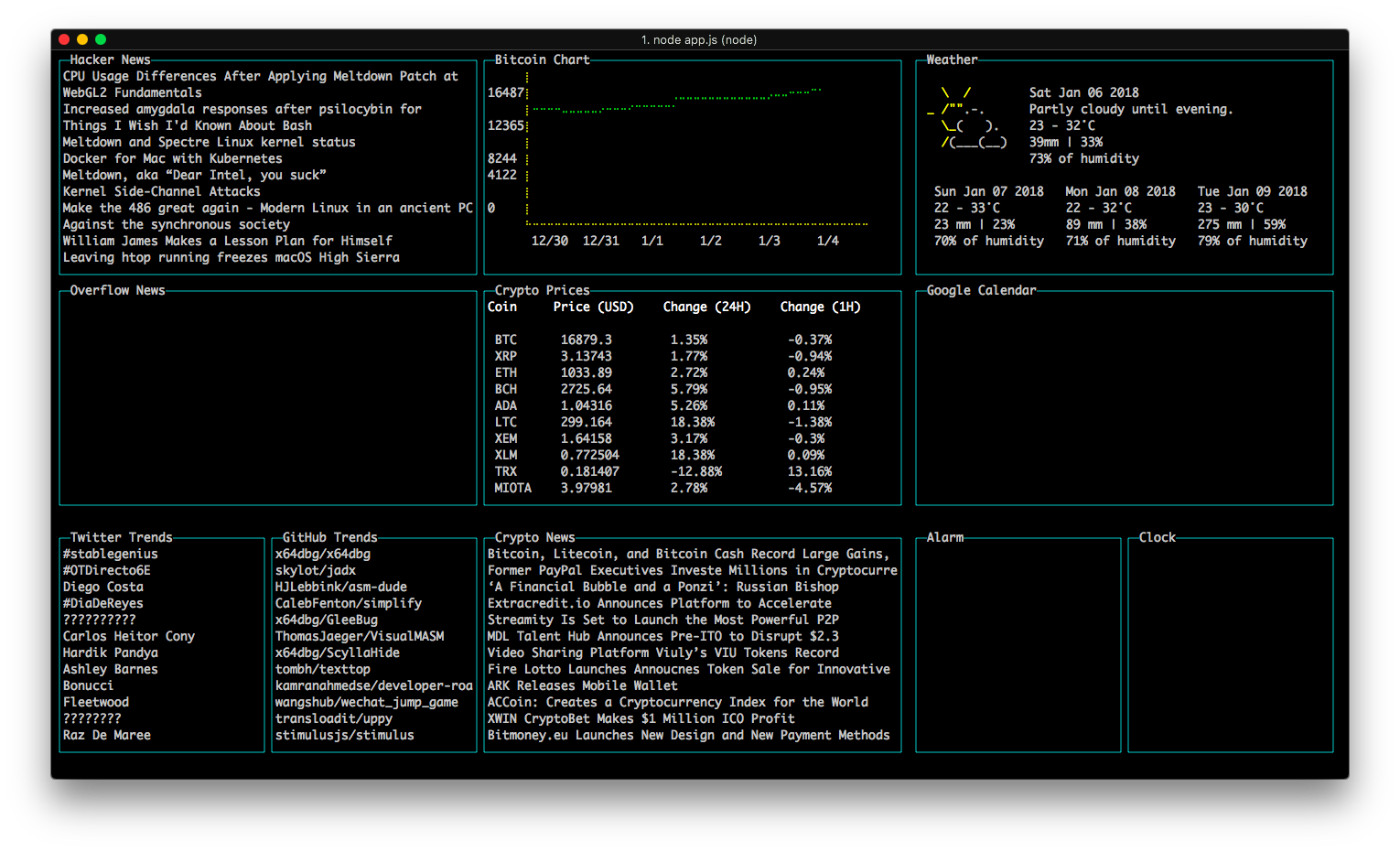Select 'Docker for Mac with Kubernetes' headline
This screenshot has height=852, width=1400.
(172, 158)
